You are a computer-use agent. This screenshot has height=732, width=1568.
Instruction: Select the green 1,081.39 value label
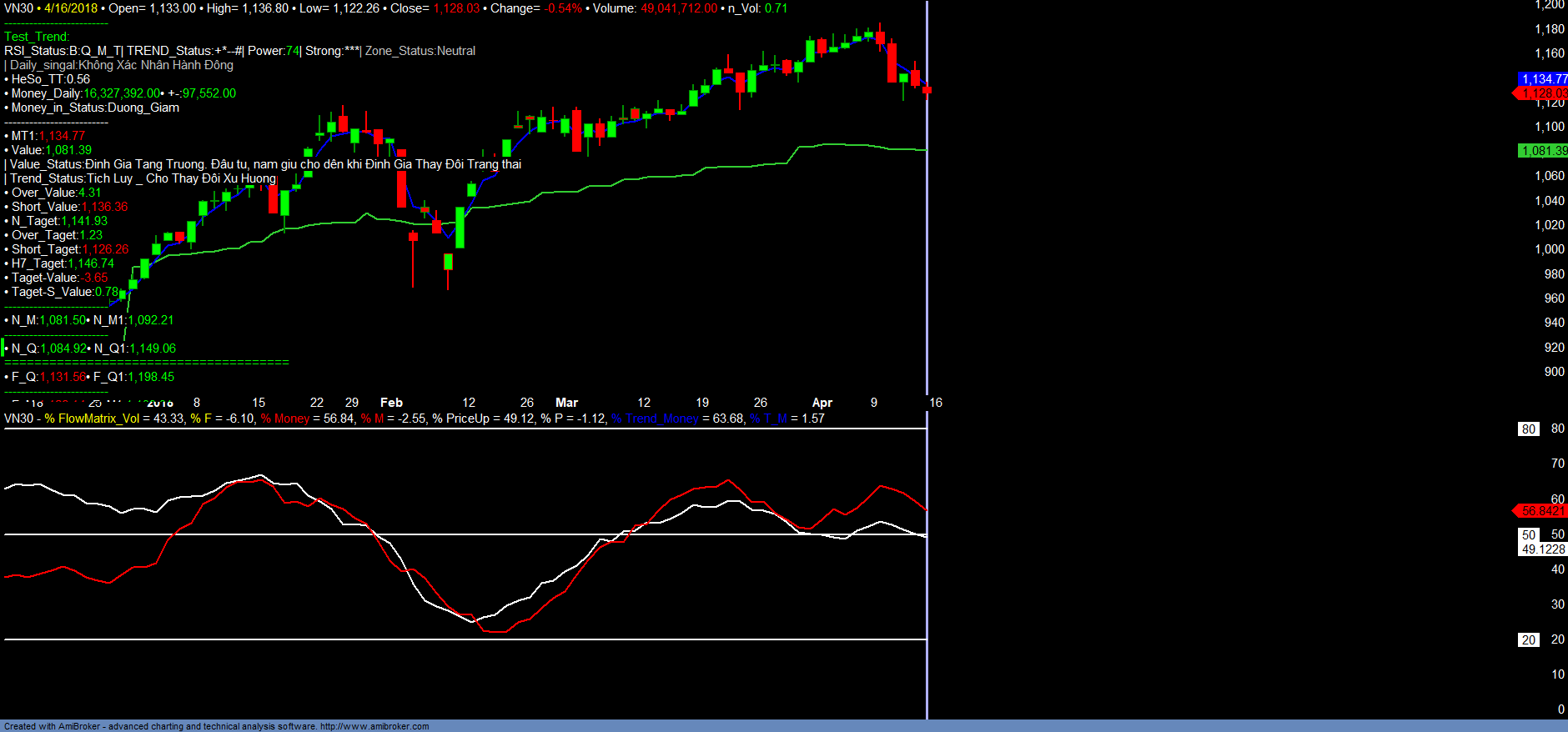coord(1543,151)
